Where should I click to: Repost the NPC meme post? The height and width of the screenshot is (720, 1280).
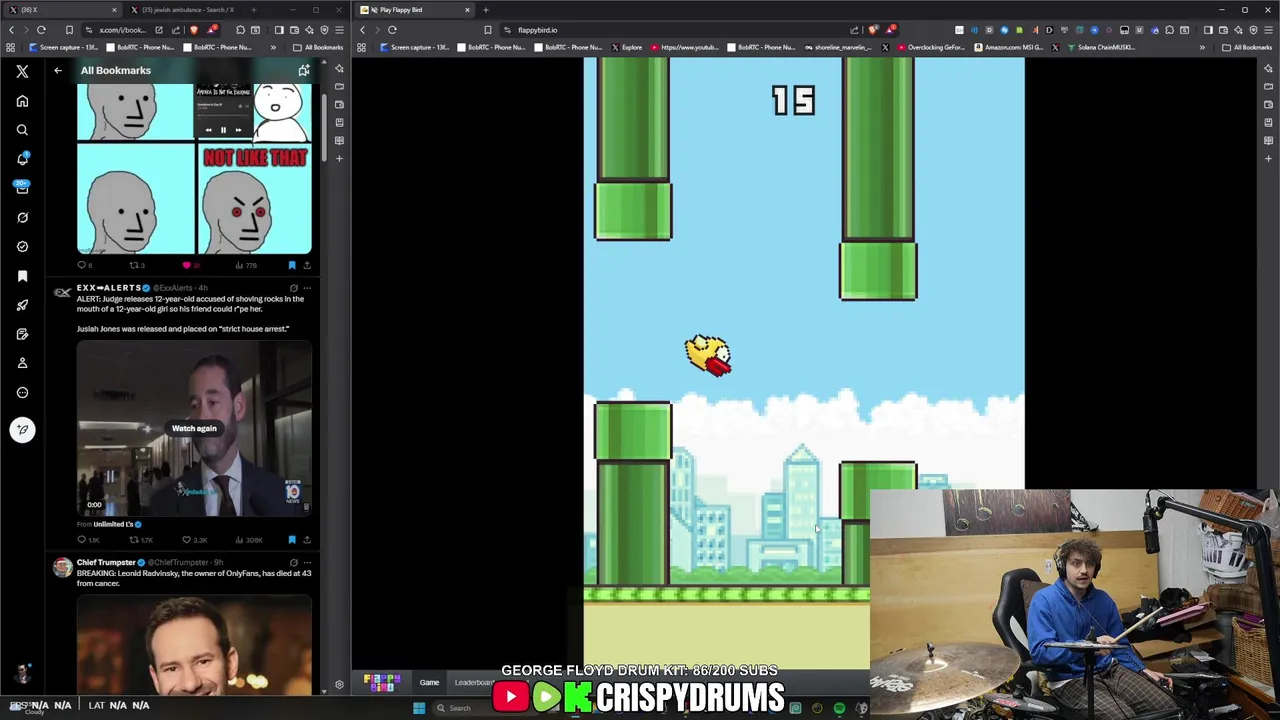pyautogui.click(x=136, y=265)
